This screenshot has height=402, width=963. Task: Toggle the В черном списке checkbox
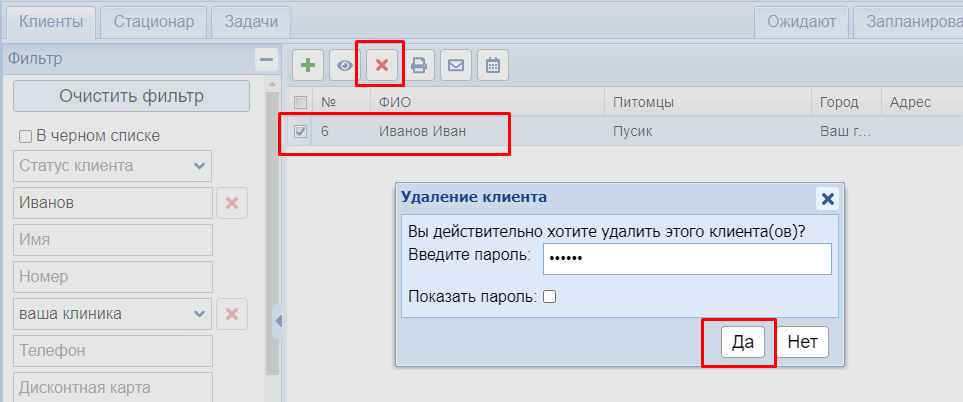pos(26,136)
